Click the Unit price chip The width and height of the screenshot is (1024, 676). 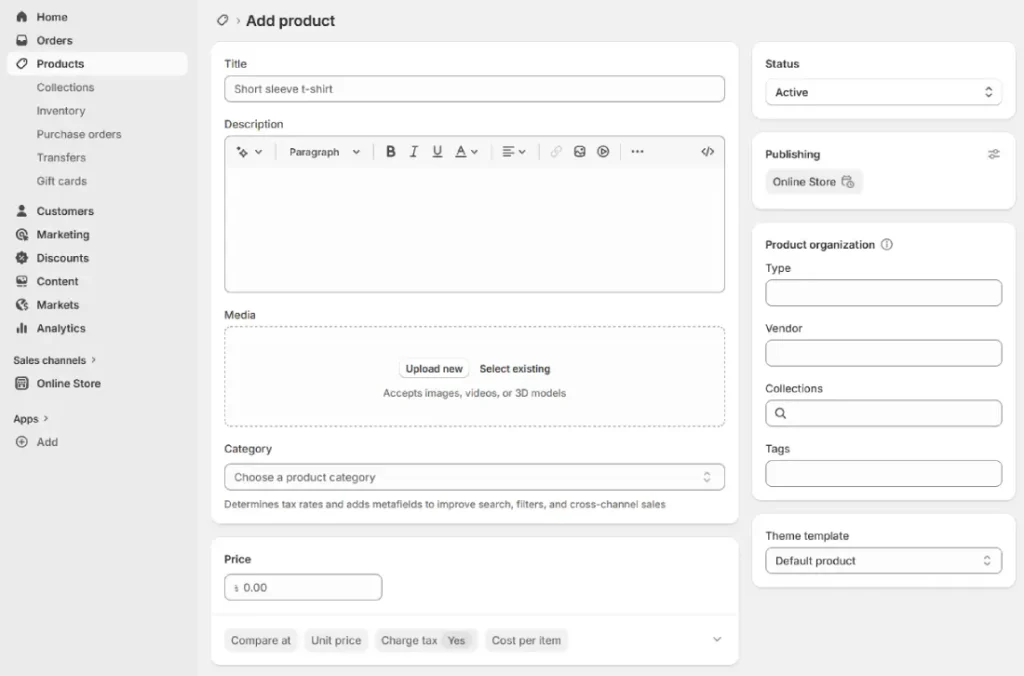336,641
